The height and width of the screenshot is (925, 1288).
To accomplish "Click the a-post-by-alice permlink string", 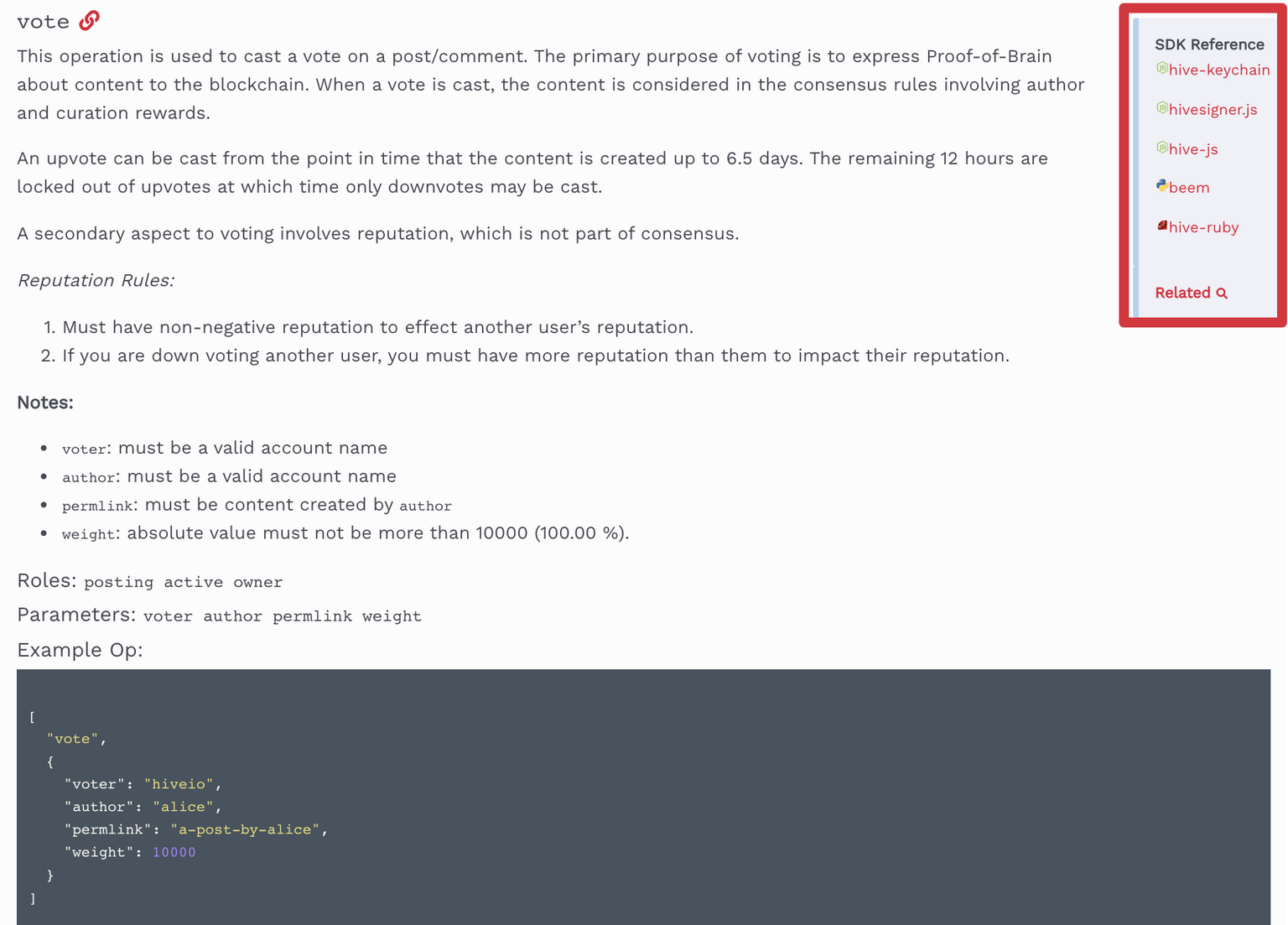I will point(247,829).
